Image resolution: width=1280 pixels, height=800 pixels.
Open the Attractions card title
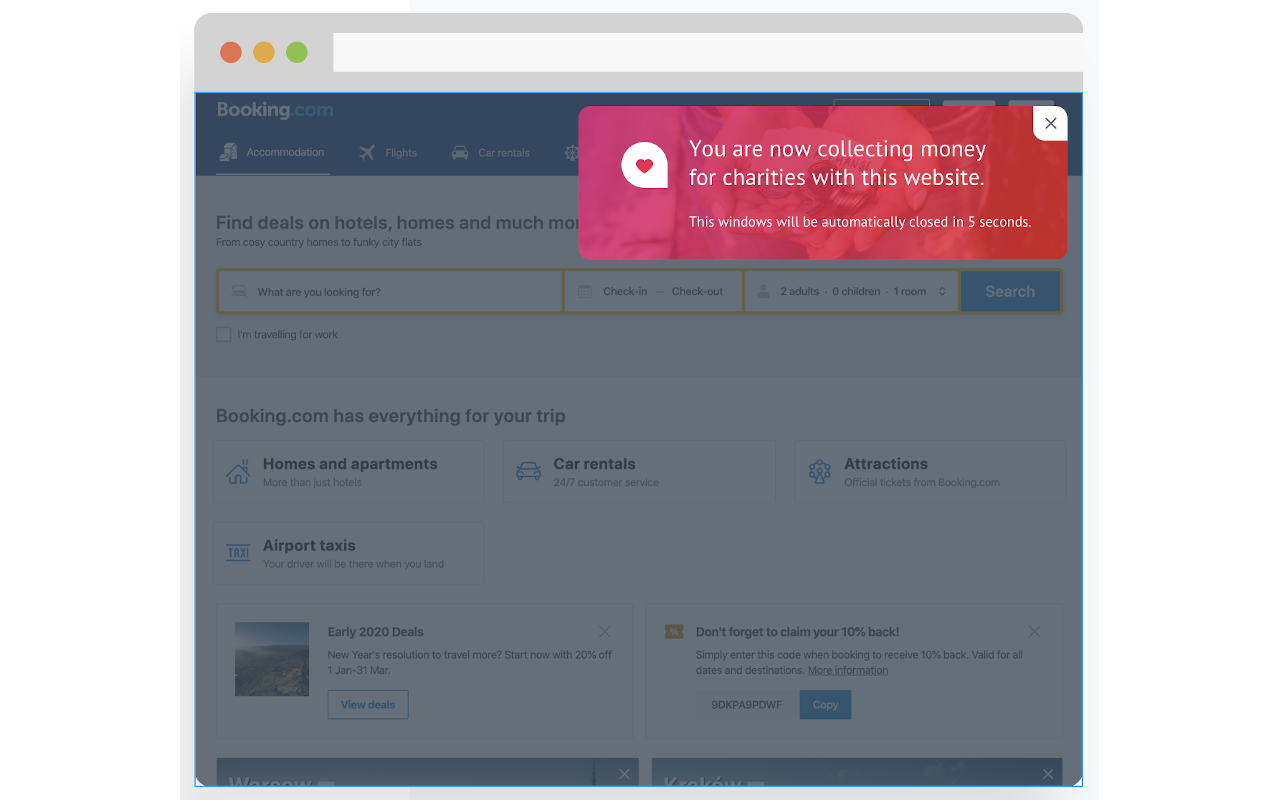point(886,464)
